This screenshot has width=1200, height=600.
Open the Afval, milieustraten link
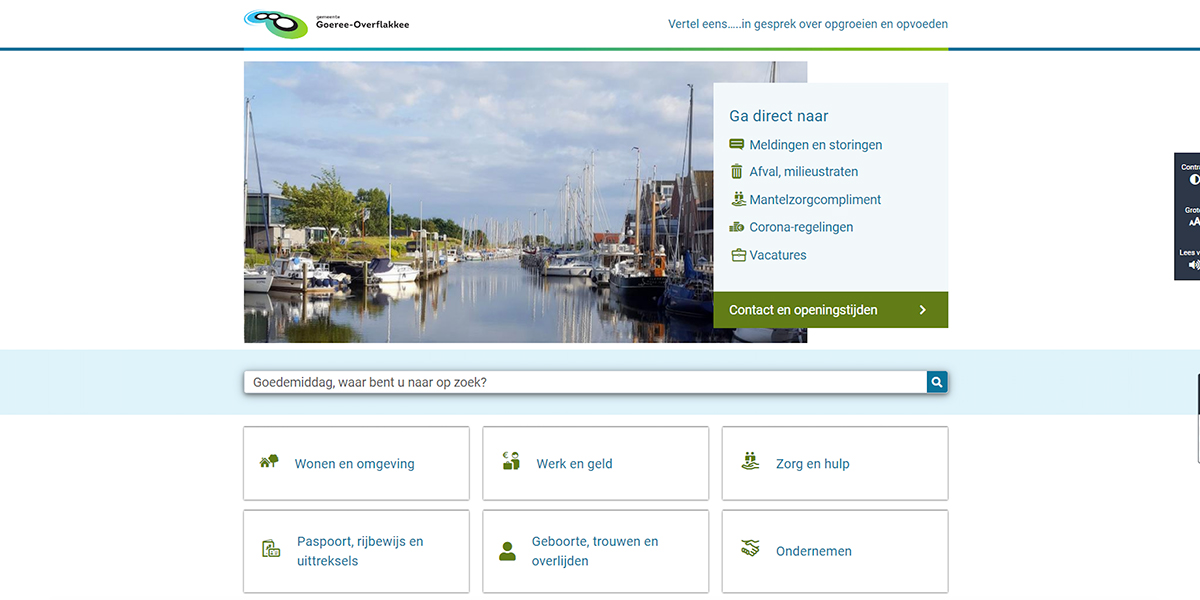[x=803, y=172]
